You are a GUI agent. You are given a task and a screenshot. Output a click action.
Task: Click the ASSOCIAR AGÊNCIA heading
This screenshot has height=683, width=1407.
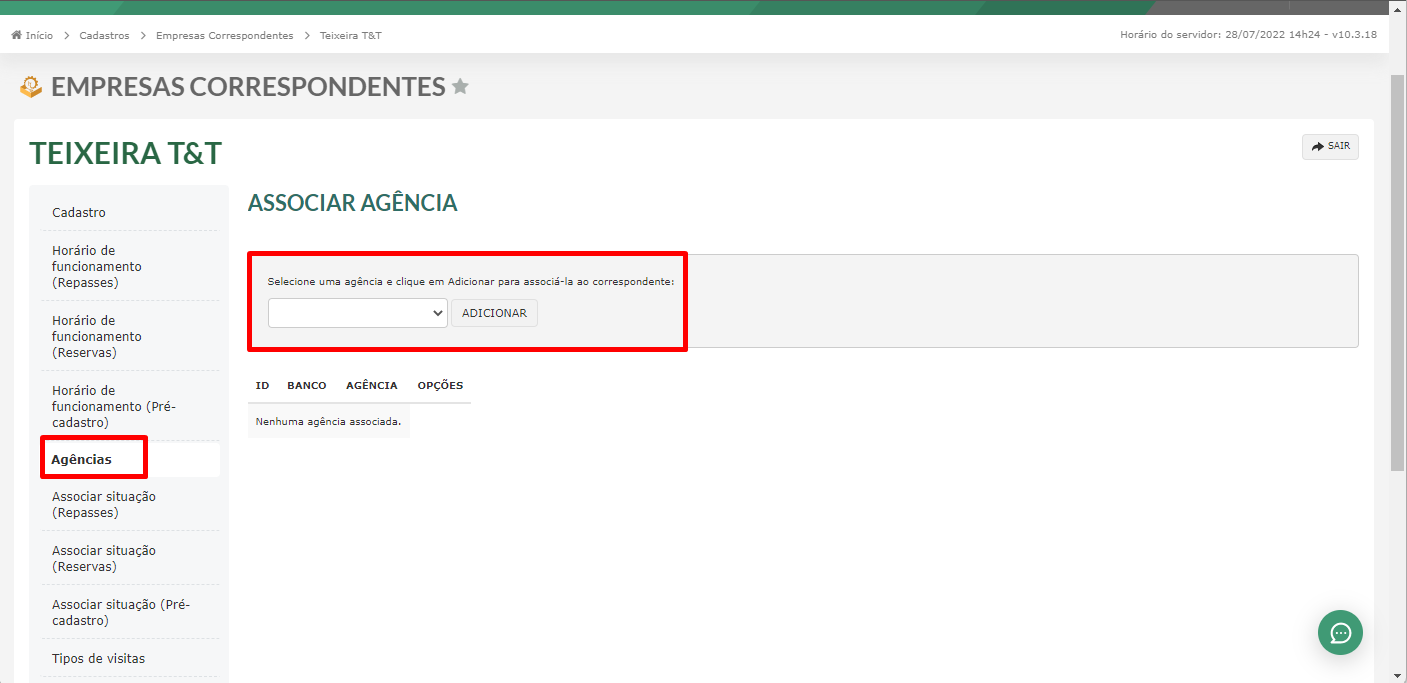click(352, 202)
